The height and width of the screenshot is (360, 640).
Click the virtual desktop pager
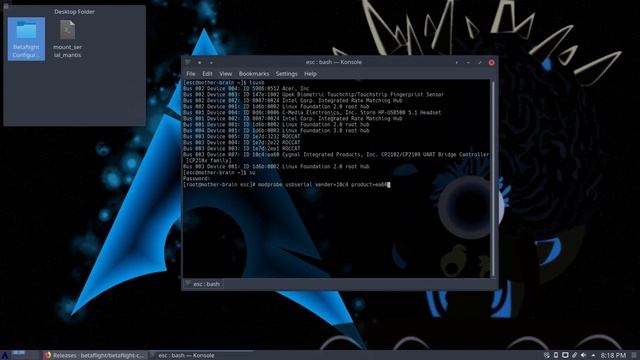[19, 355]
